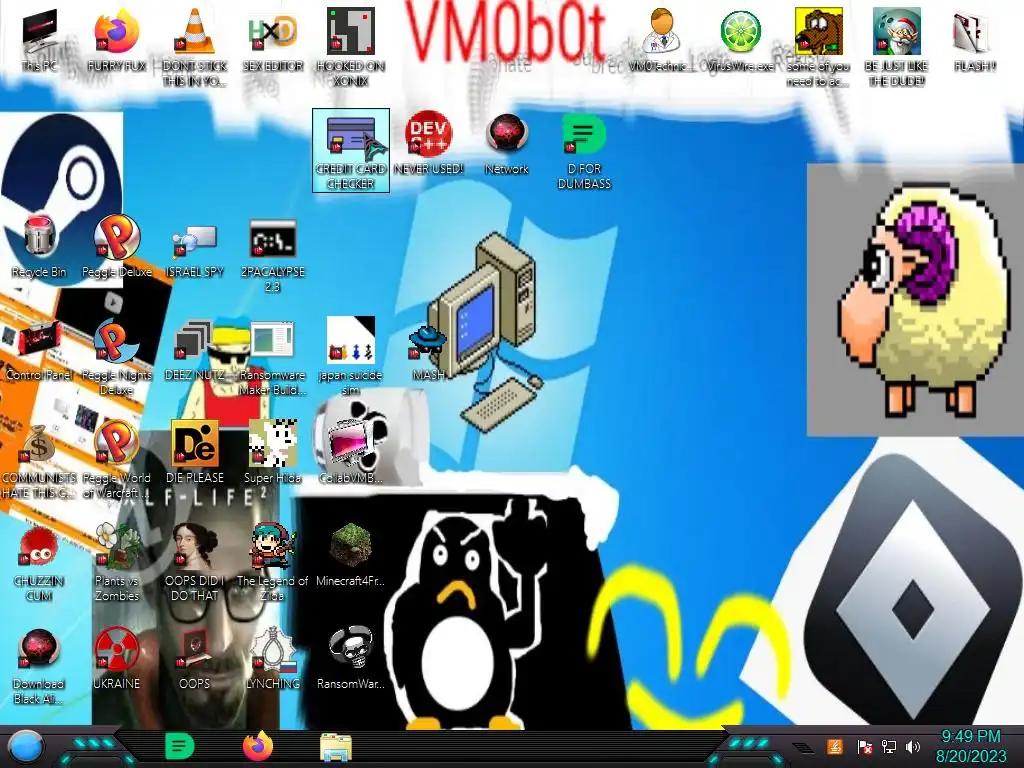The image size is (1024, 768).
Task: Open the D FOR DUMBASS shortcut
Action: 584,152
